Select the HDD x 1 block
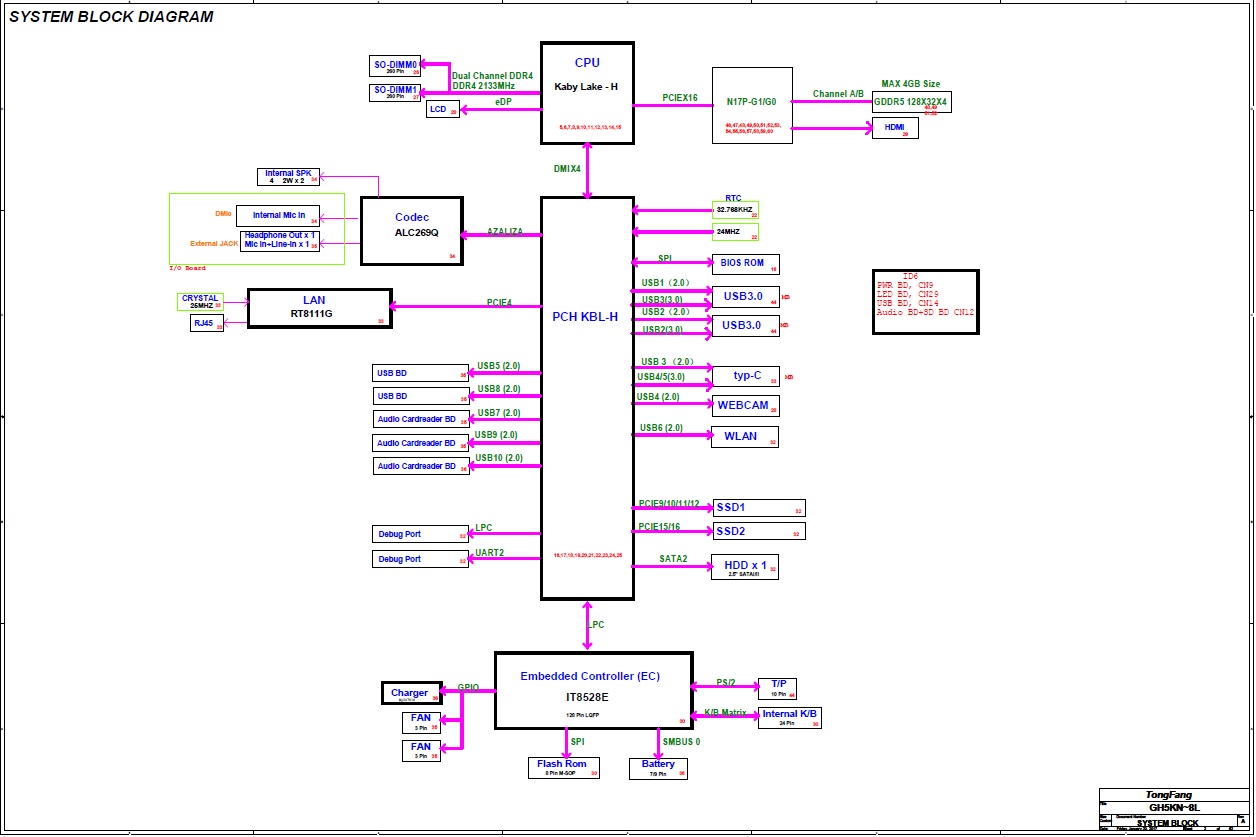Viewport: 1256px width, 837px height. (x=745, y=567)
